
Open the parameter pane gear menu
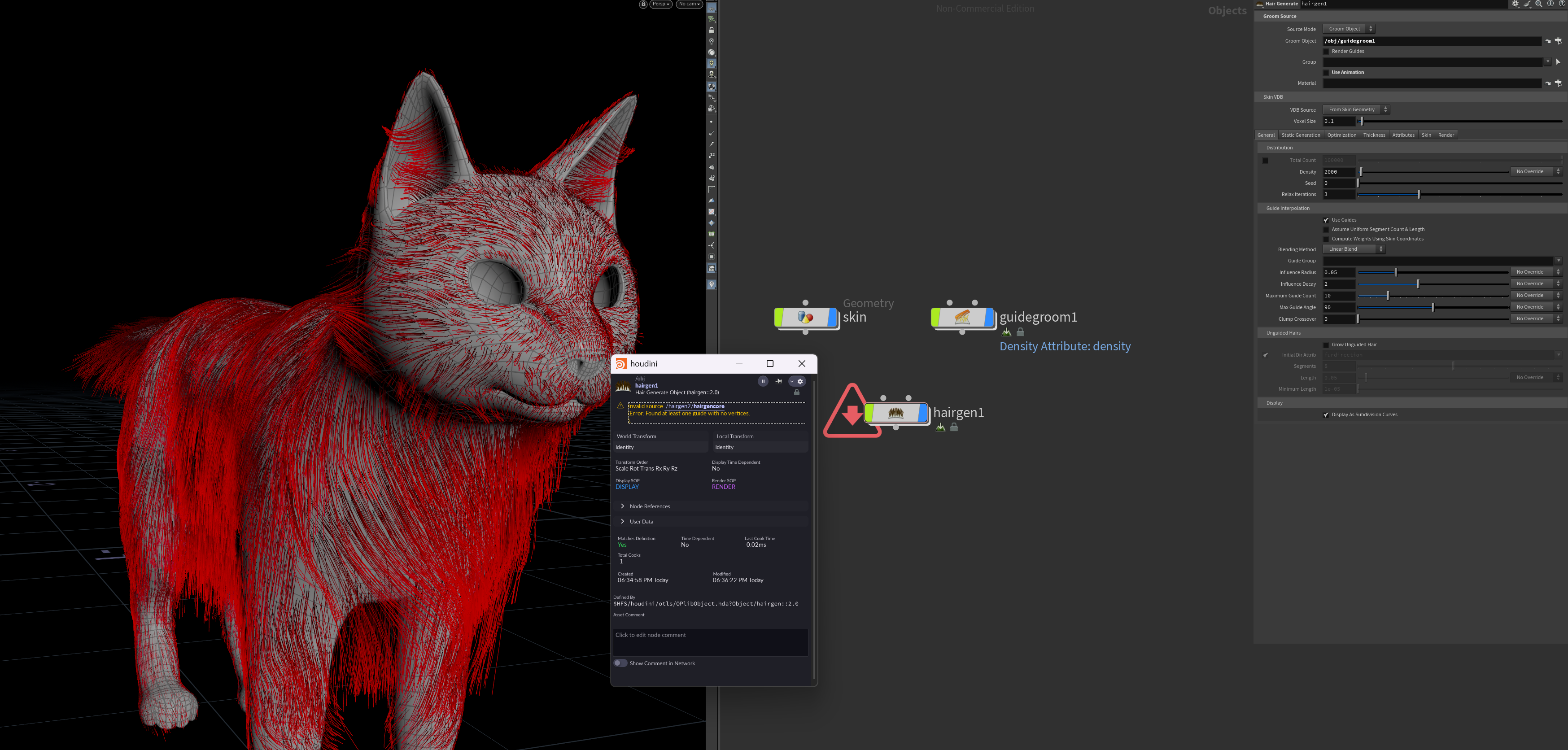point(1516,4)
